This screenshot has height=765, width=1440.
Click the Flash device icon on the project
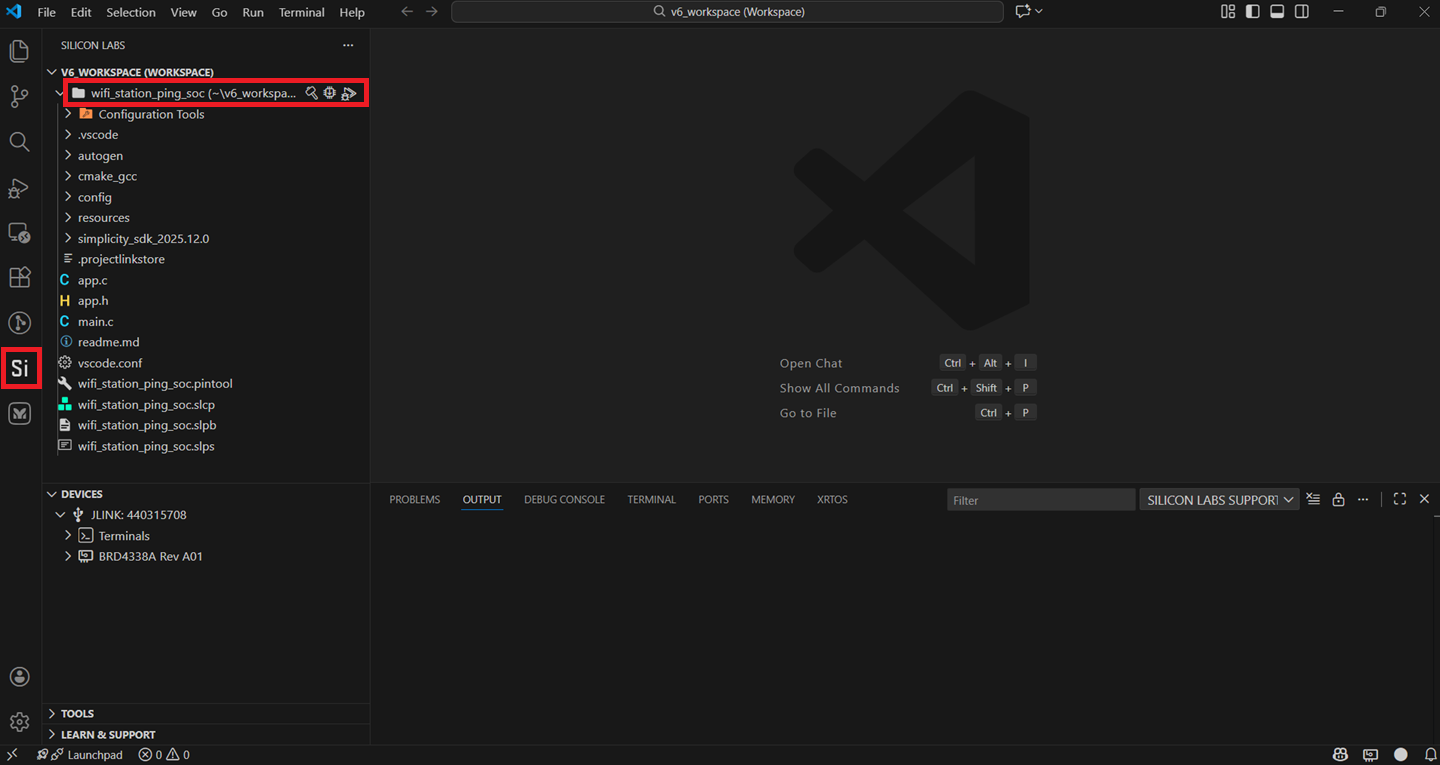330,92
